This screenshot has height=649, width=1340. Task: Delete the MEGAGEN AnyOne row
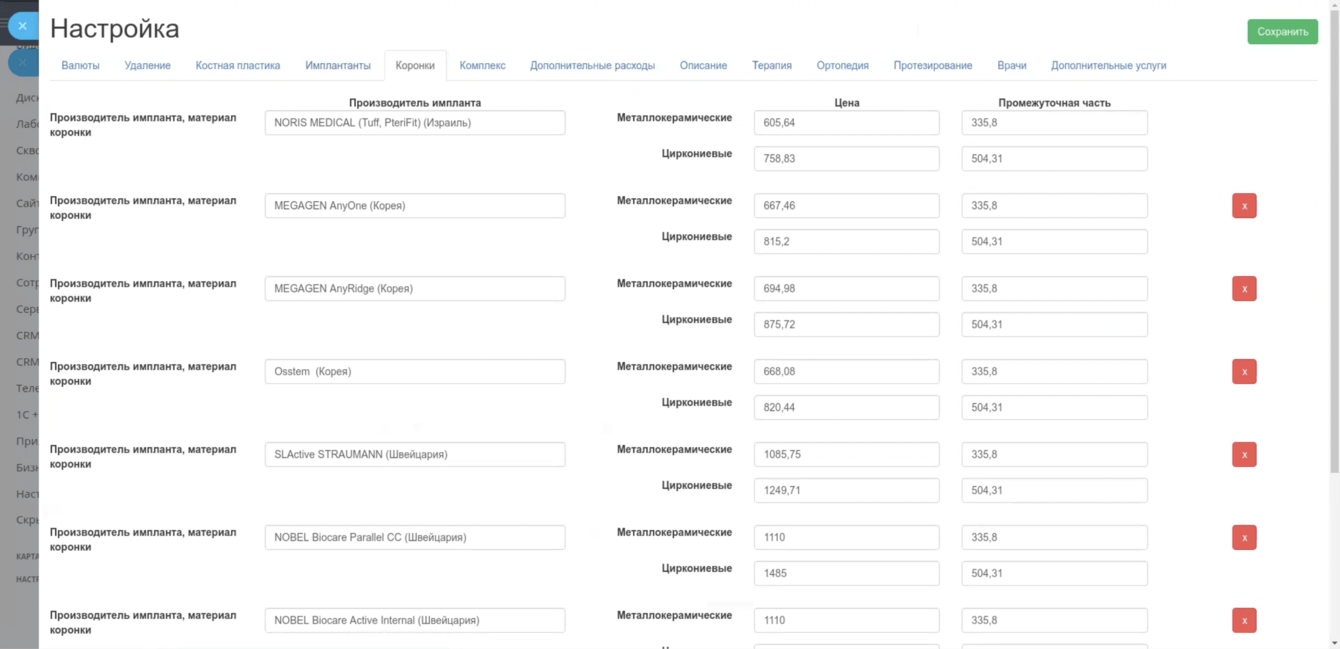pyautogui.click(x=1244, y=206)
